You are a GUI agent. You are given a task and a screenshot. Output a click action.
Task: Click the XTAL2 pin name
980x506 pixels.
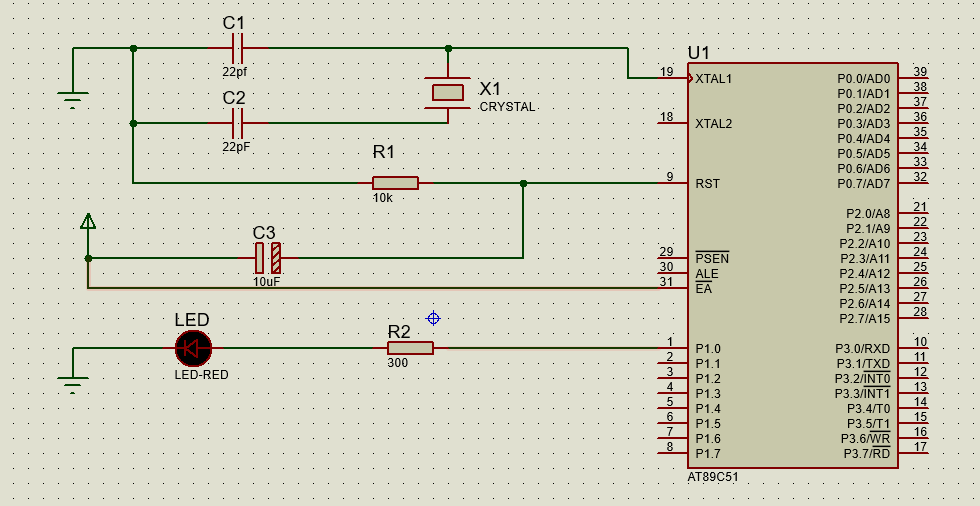pos(714,124)
